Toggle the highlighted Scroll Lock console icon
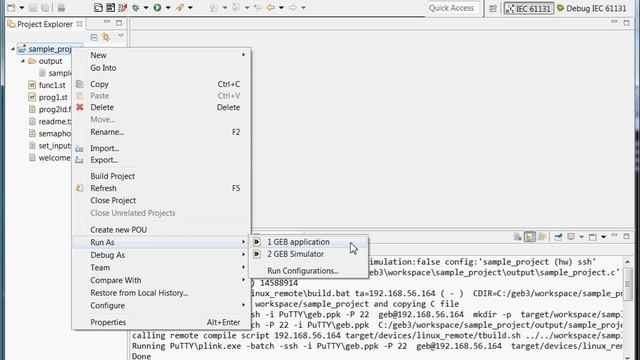 tap(529, 237)
